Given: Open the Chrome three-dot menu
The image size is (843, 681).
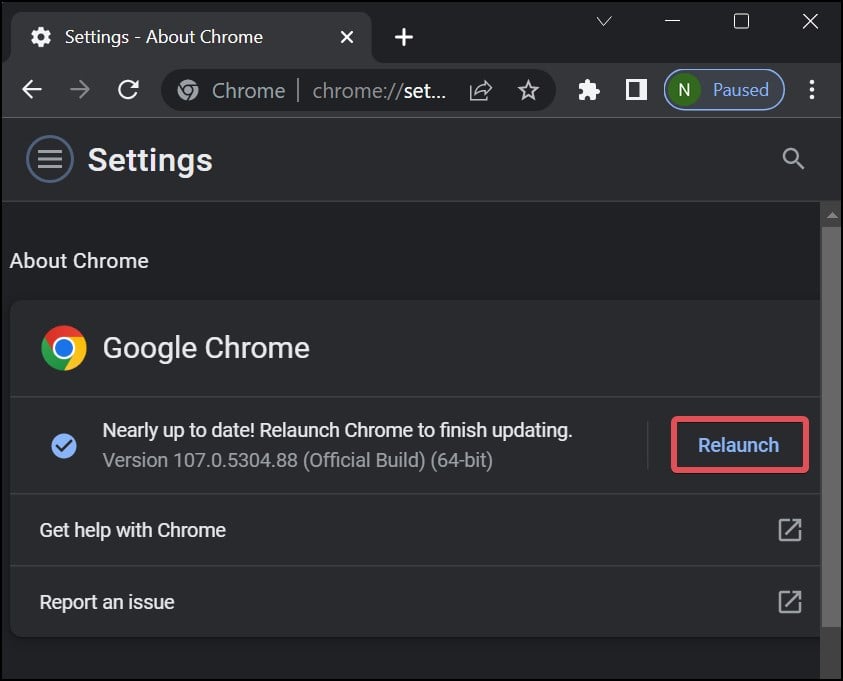Looking at the screenshot, I should (812, 90).
